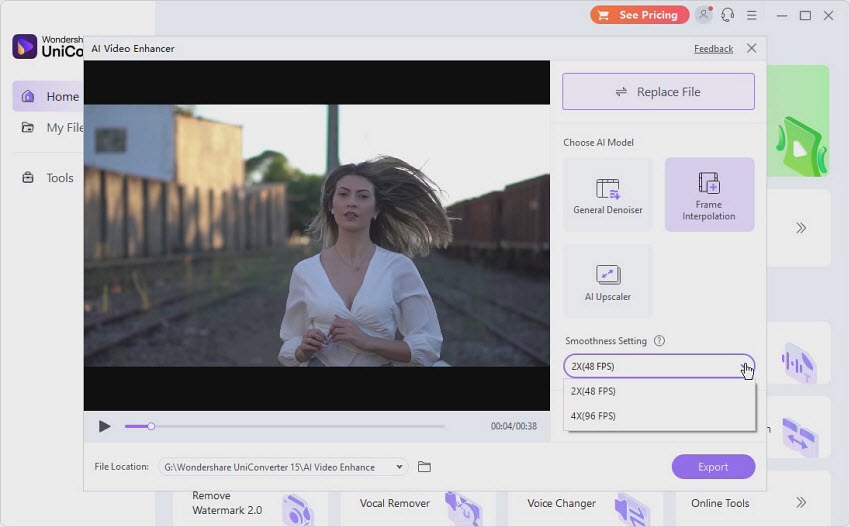850x527 pixels.
Task: Expand more next to Online Tools
Action: point(801,503)
